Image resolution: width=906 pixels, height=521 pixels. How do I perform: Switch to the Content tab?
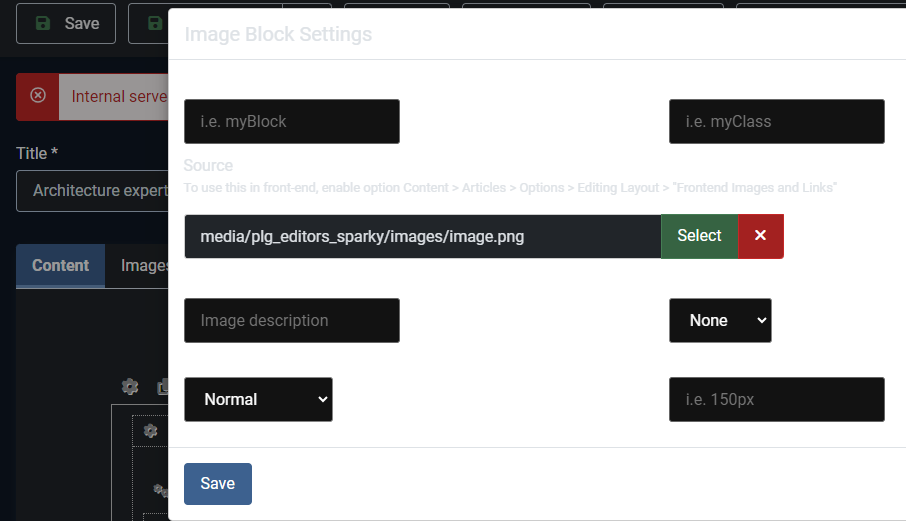61,266
